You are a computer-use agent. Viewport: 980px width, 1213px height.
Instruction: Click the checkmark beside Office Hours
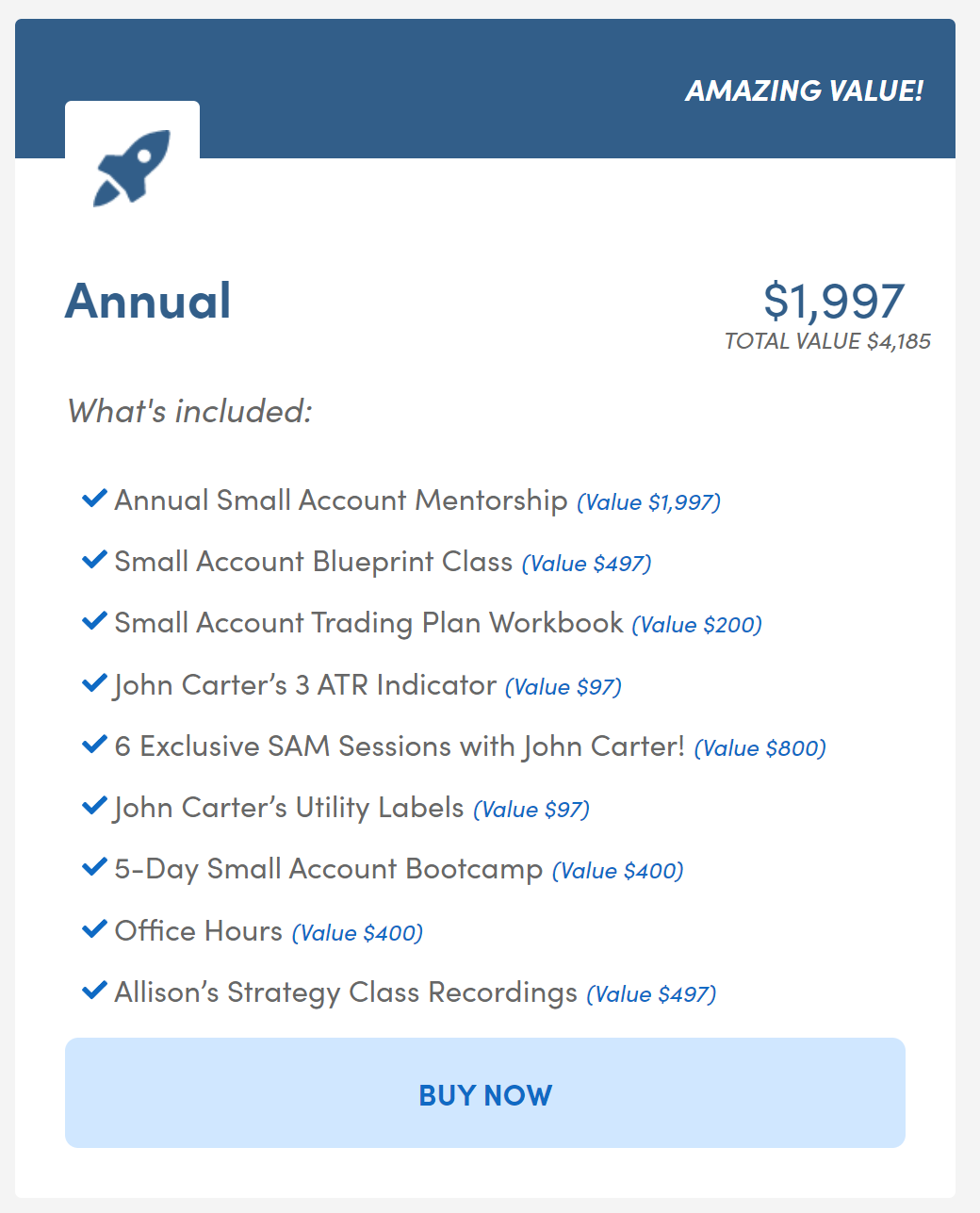click(x=94, y=929)
